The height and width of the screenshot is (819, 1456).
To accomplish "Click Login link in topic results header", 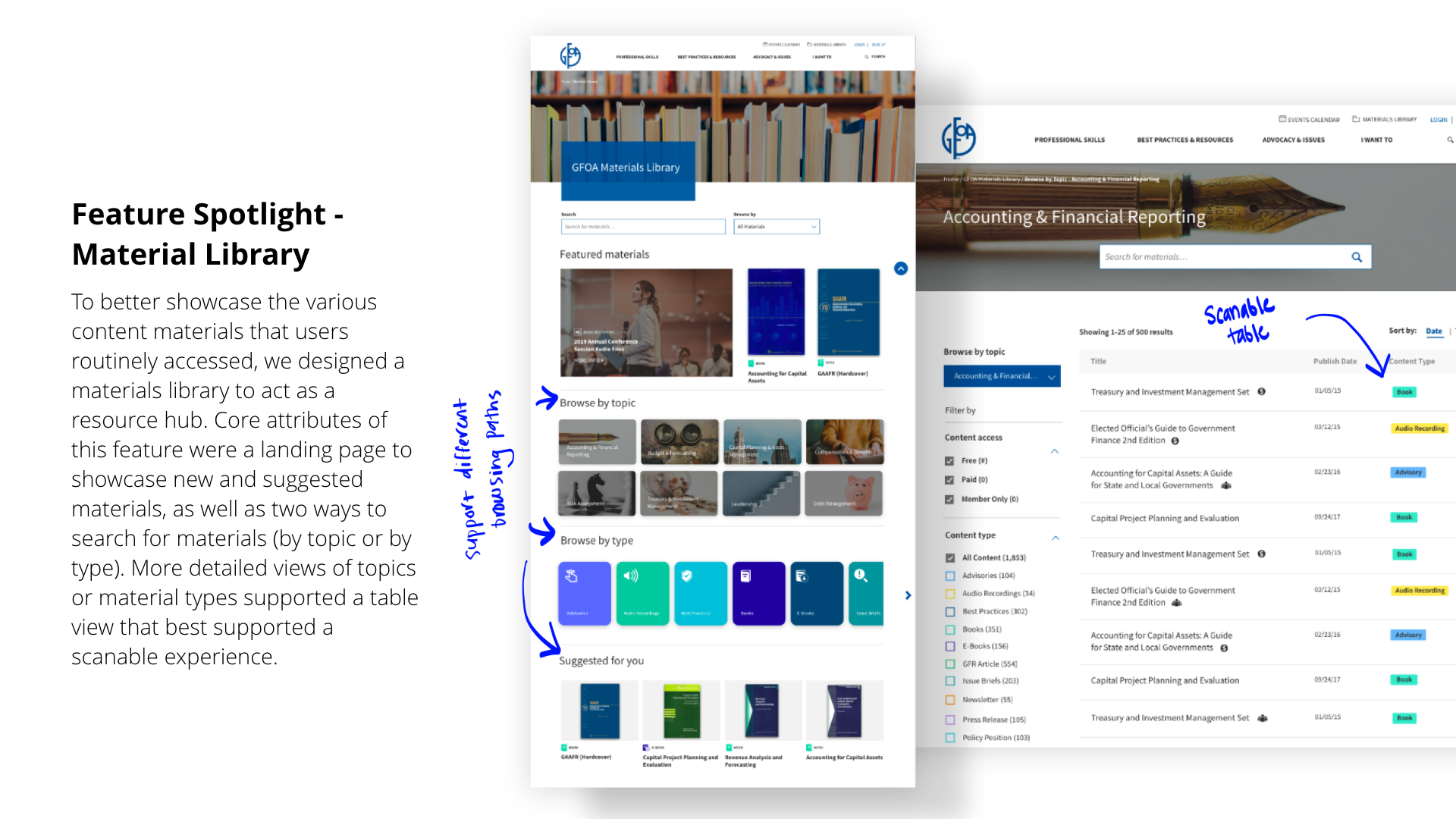I will (x=1439, y=120).
